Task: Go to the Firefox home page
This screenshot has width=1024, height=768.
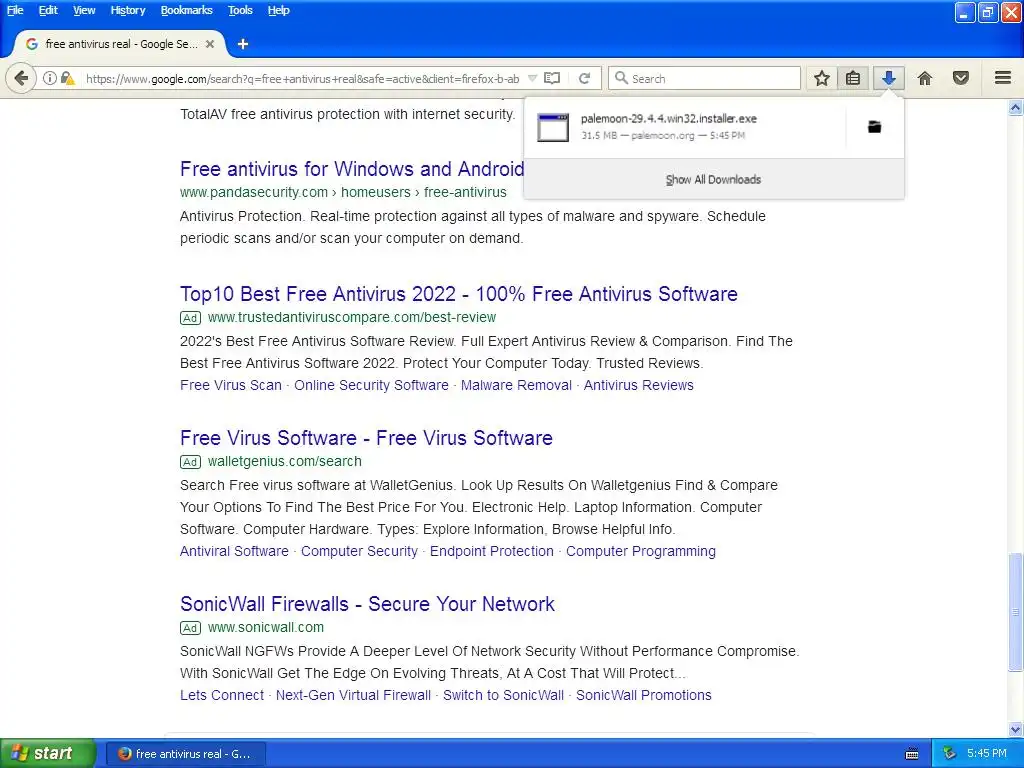Action: click(x=925, y=78)
